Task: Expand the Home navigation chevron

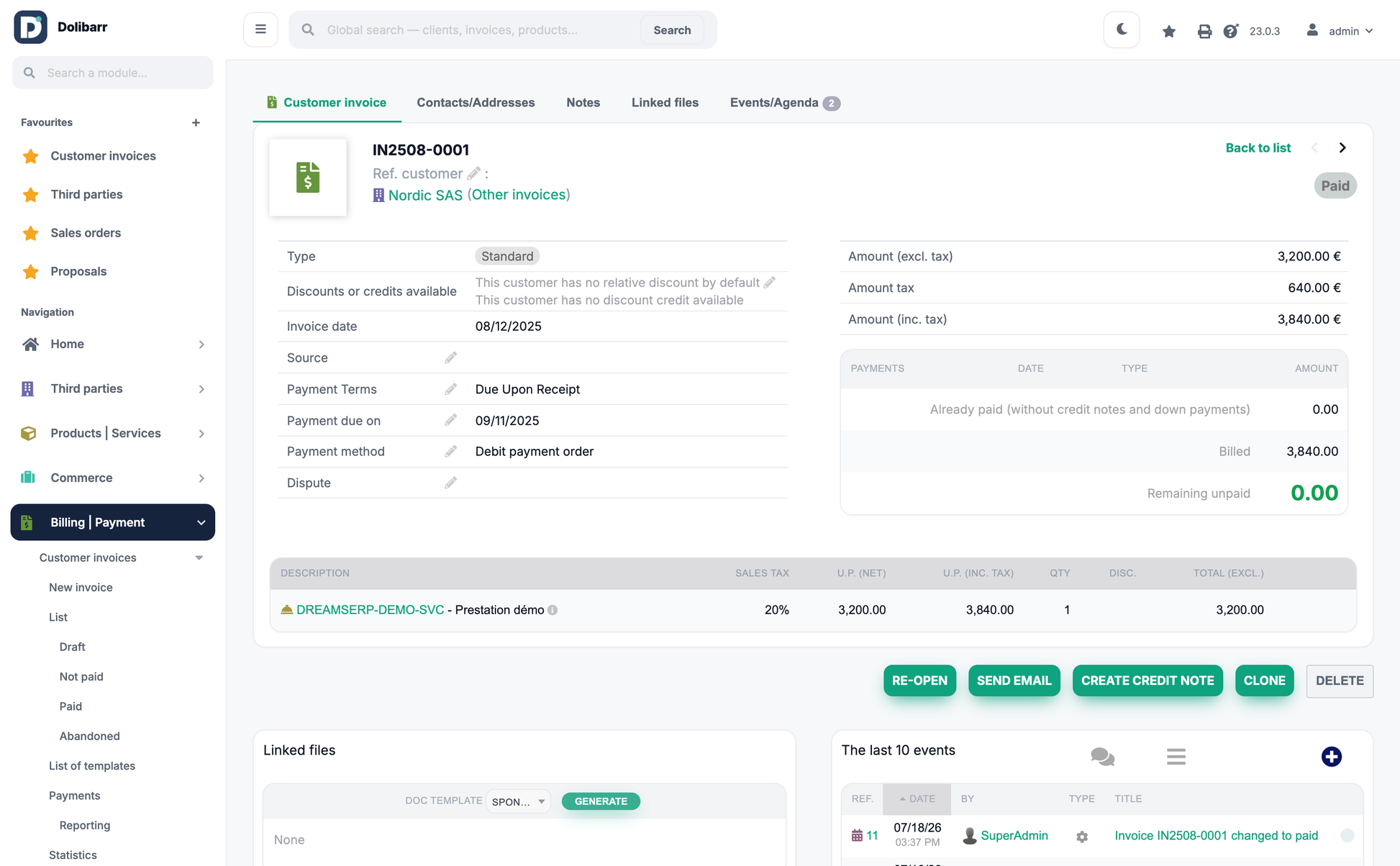Action: (201, 345)
